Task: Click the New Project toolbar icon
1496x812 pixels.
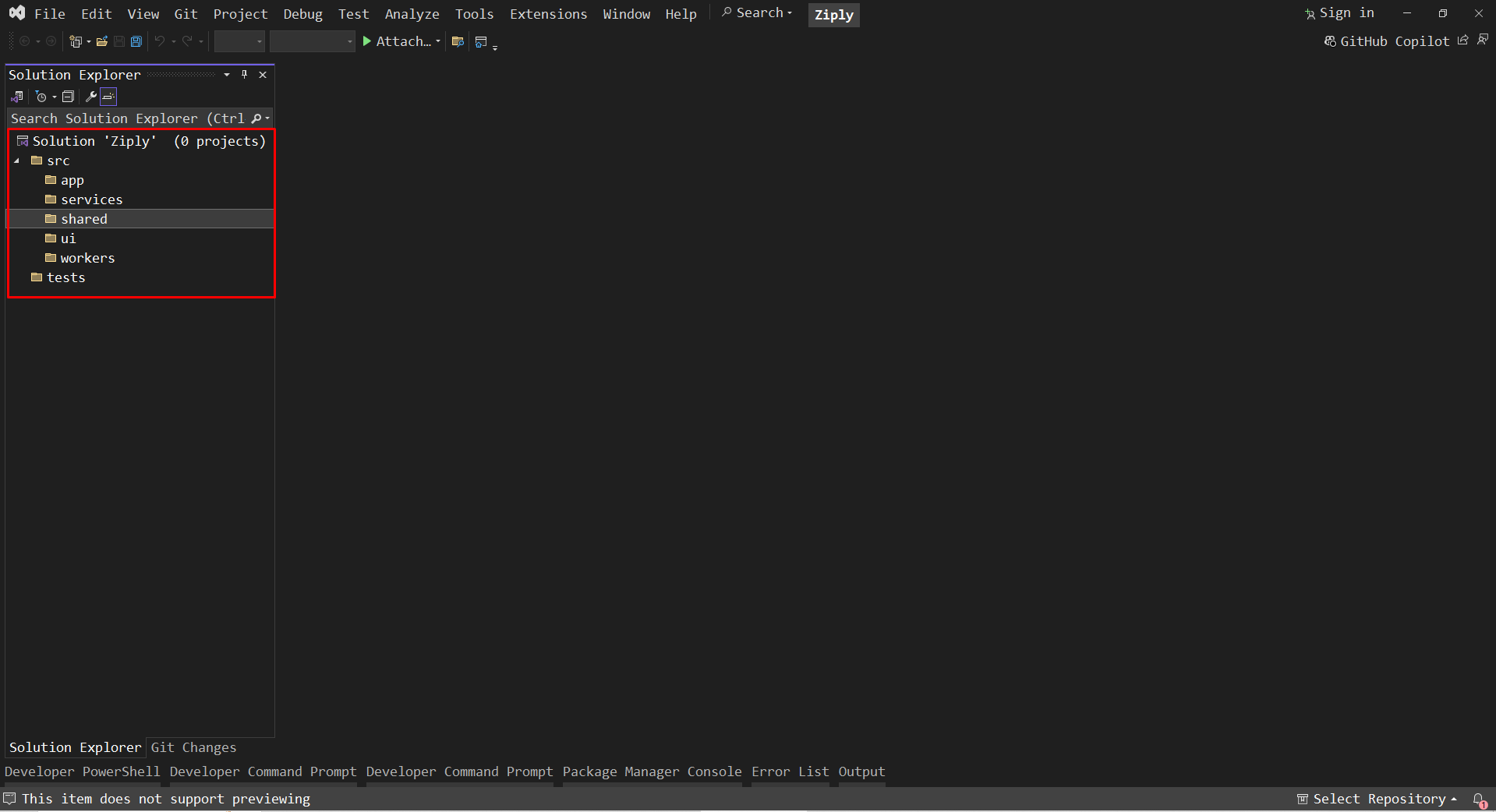Action: point(76,41)
